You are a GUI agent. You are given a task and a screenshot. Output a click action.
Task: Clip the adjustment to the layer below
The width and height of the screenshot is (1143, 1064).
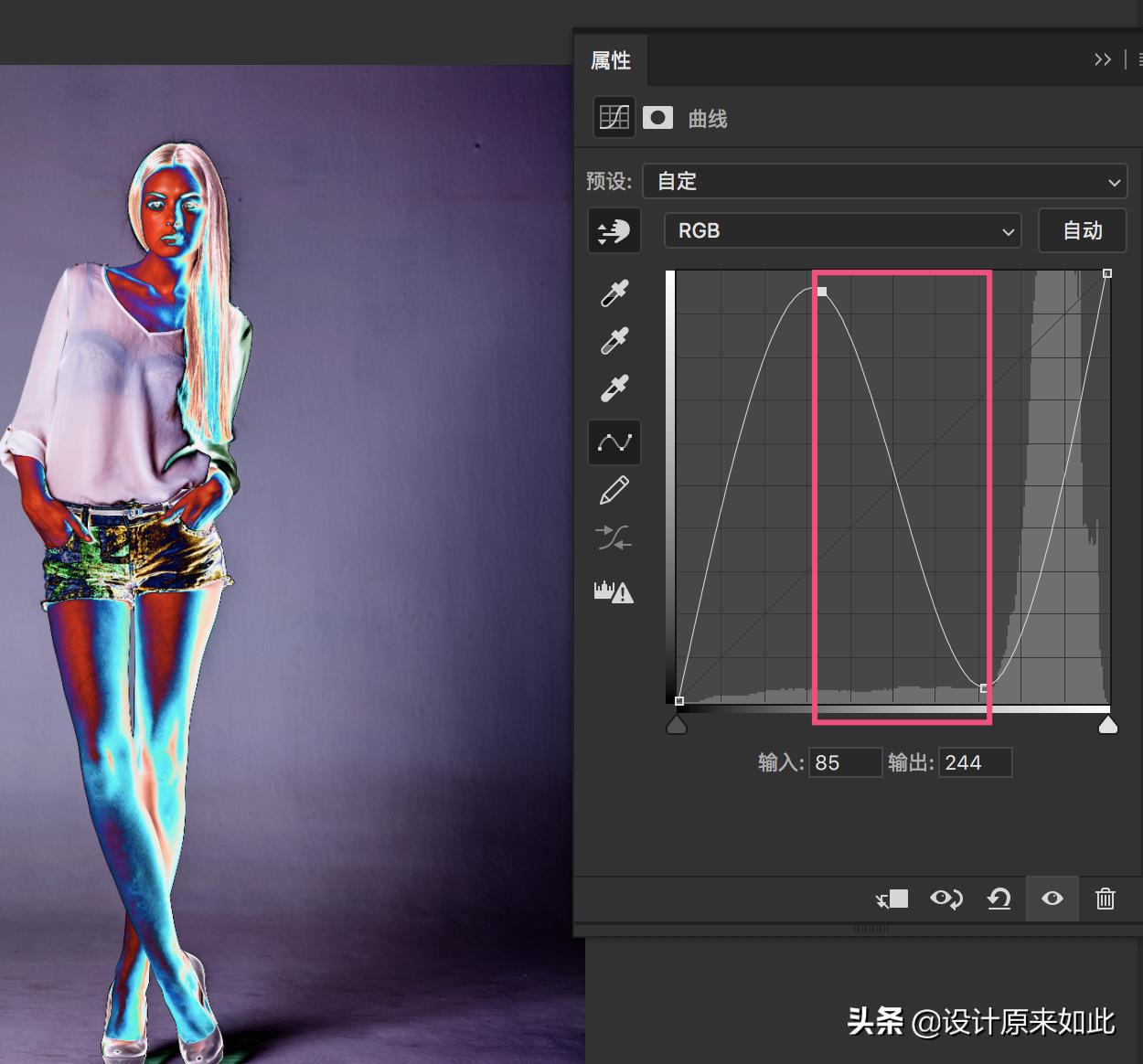click(x=891, y=899)
